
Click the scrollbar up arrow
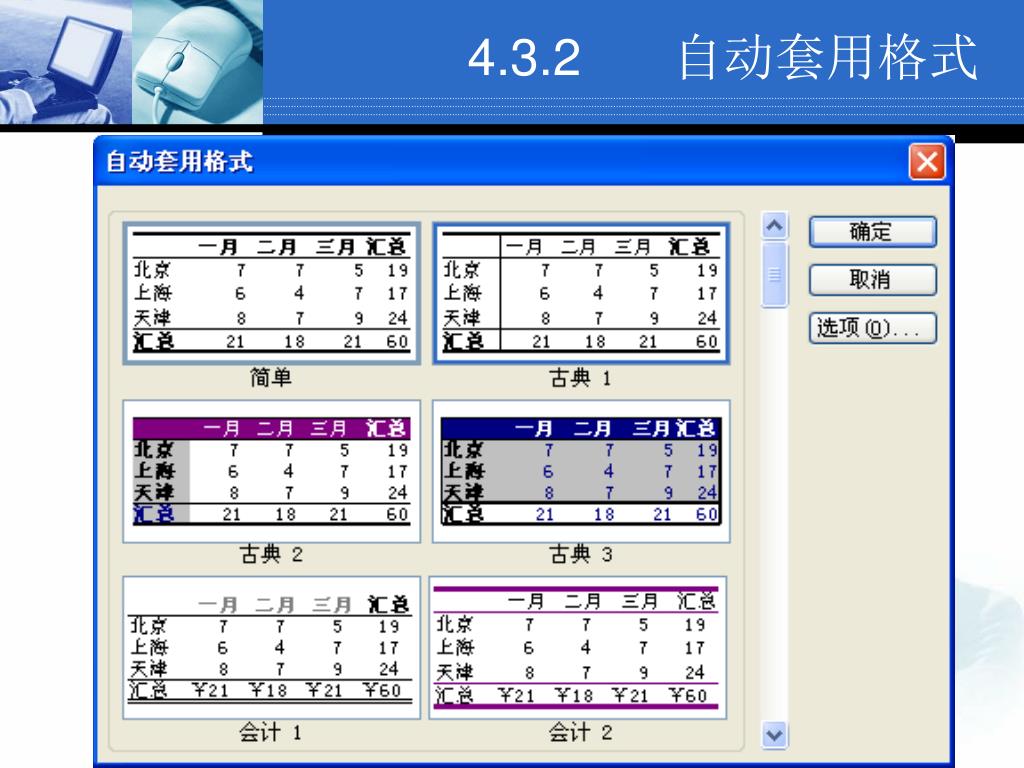(775, 226)
